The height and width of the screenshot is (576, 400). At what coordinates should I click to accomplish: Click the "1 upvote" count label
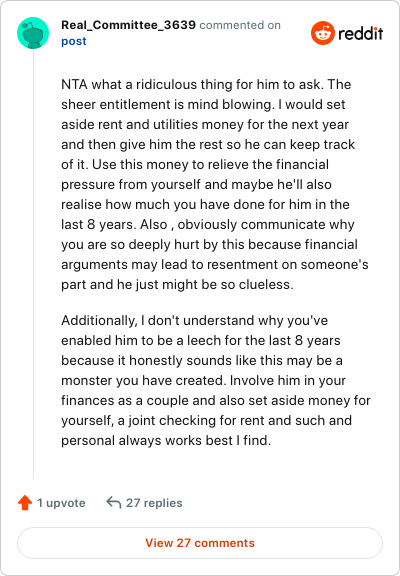(x=61, y=503)
